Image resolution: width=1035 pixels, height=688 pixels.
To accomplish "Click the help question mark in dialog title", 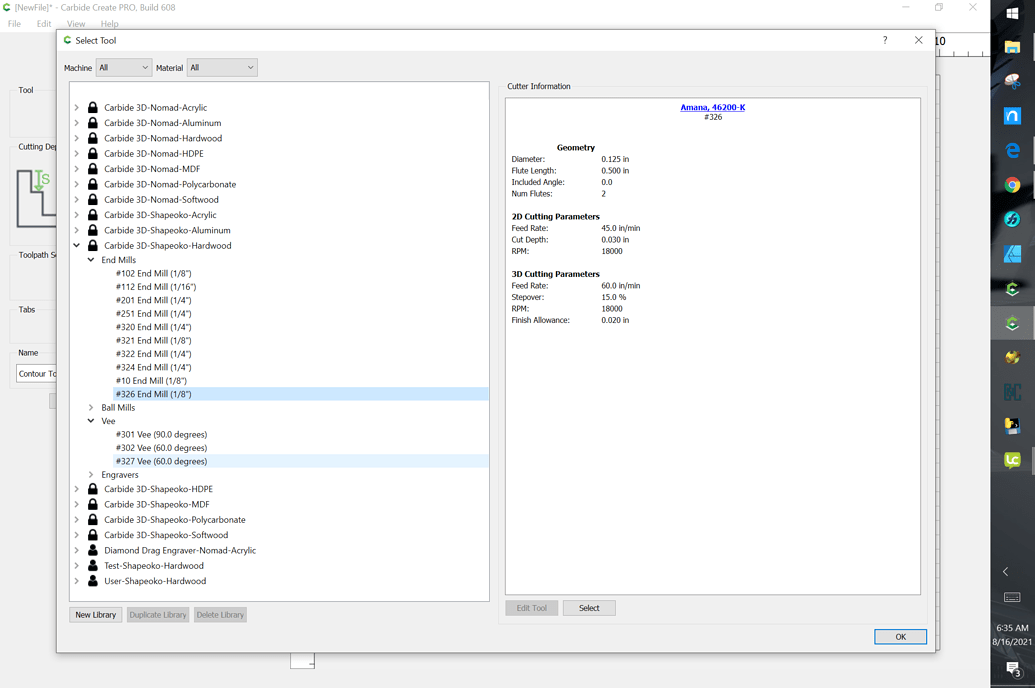I will 885,40.
